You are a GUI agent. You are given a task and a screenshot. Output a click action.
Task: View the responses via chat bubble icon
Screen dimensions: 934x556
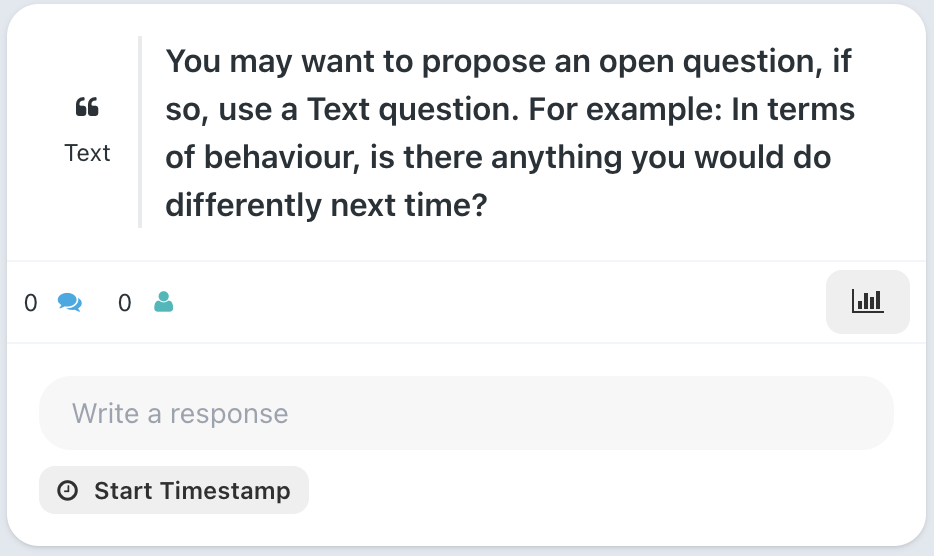70,303
